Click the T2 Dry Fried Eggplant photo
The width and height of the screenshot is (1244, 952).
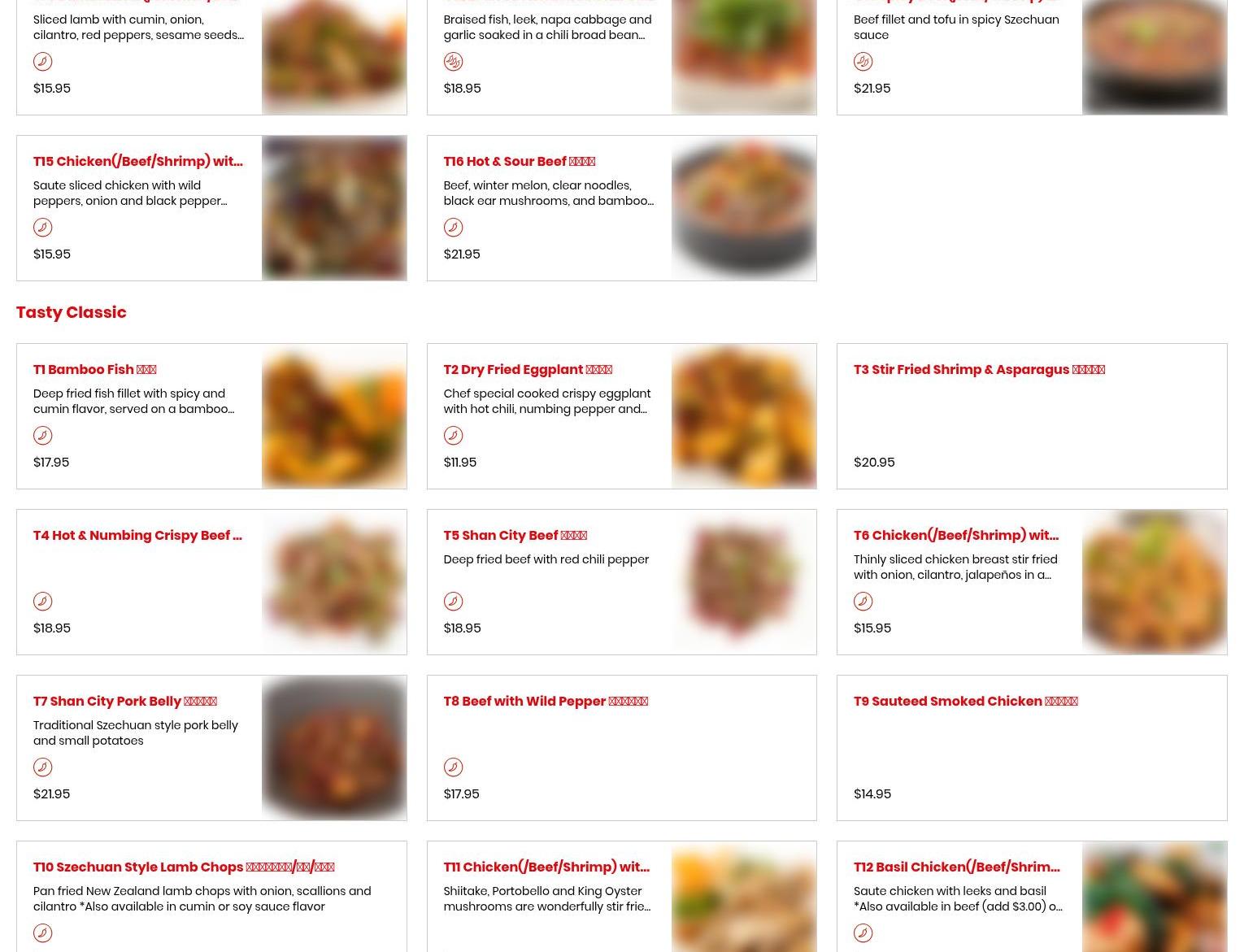click(x=744, y=416)
